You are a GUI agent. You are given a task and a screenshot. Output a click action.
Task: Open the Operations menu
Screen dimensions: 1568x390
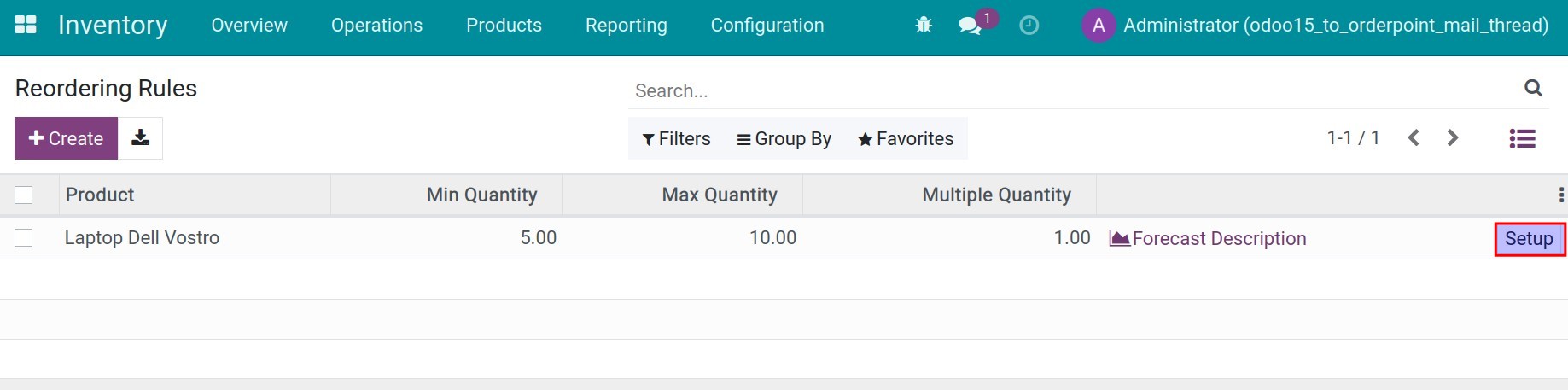(376, 26)
